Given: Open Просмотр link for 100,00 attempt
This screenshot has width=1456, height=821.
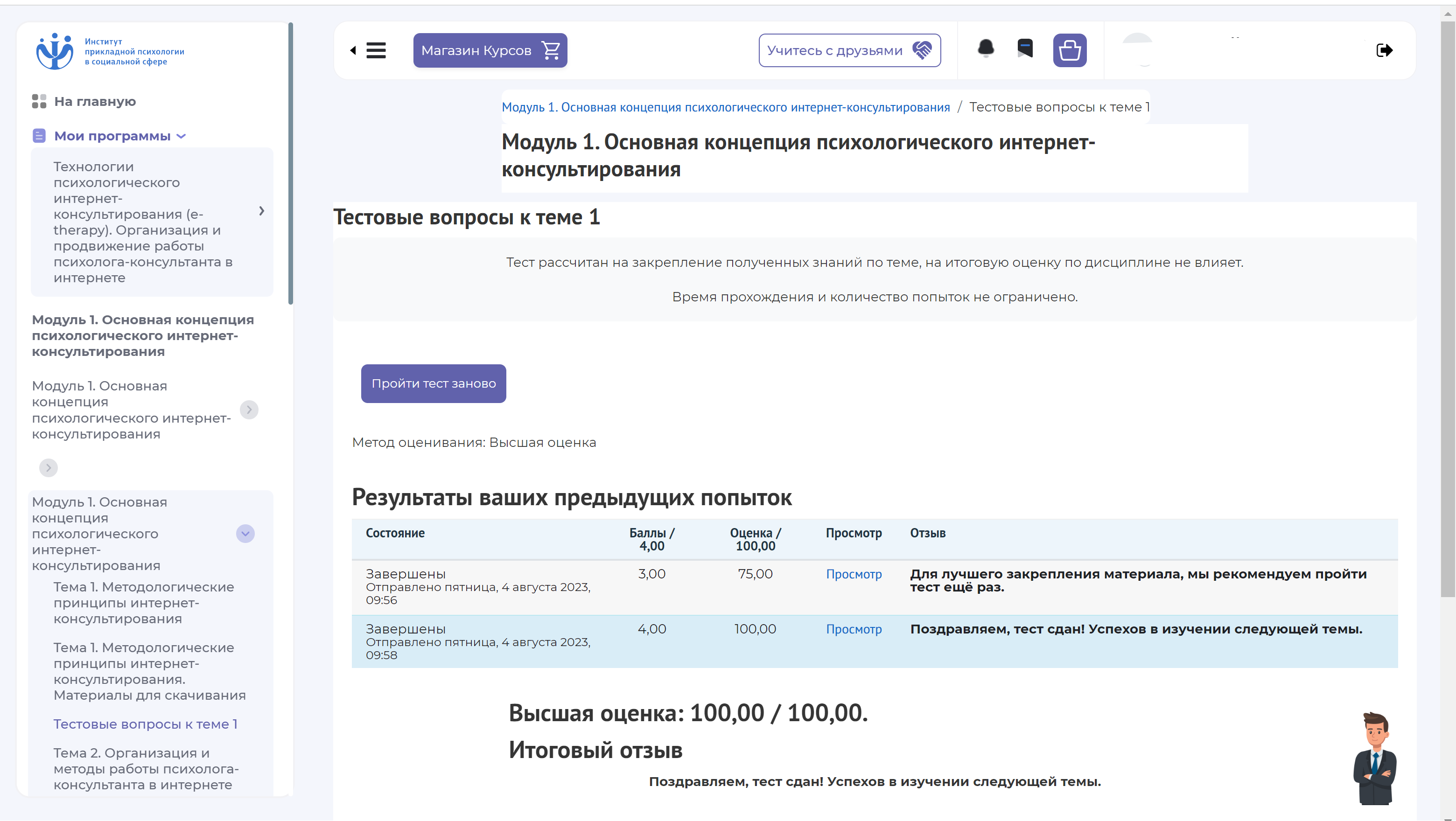Looking at the screenshot, I should (854, 629).
